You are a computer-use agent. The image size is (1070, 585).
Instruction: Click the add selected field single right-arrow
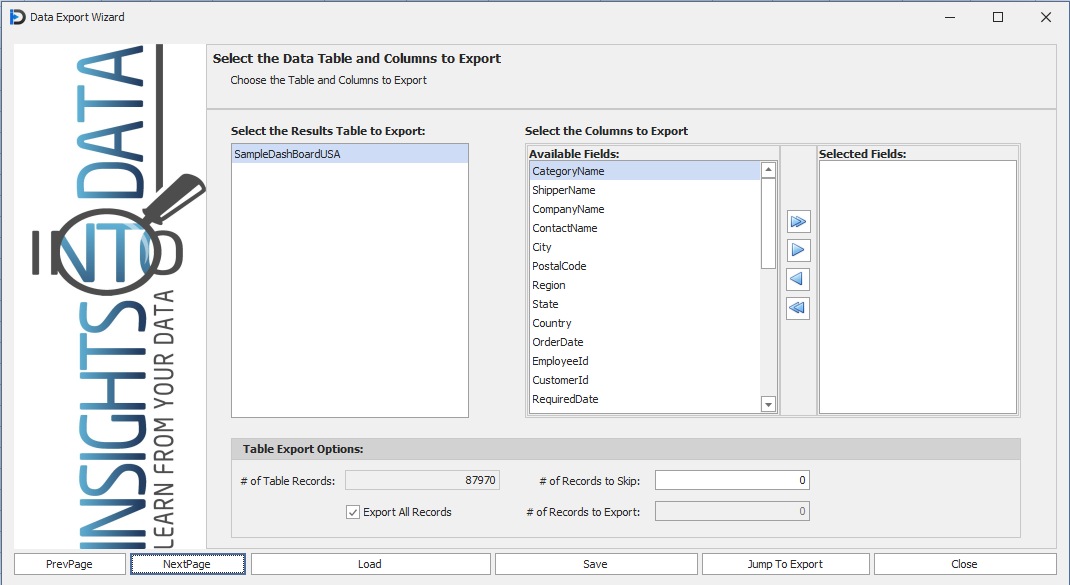click(798, 250)
